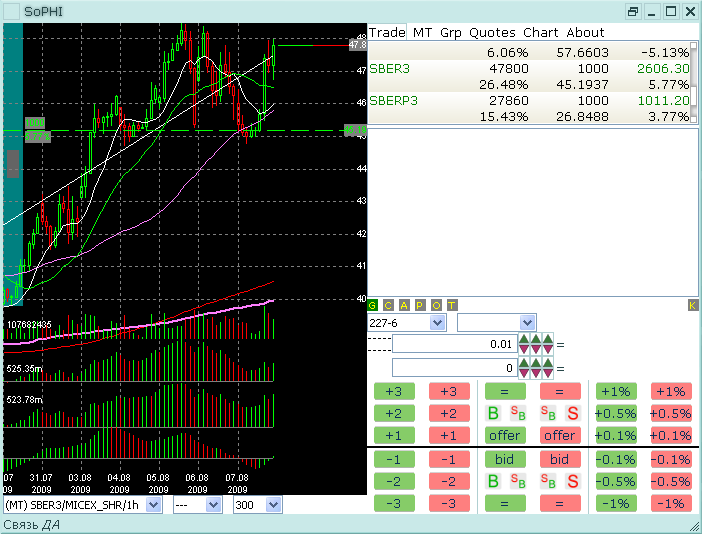The height and width of the screenshot is (534, 702).
Task: Open the Trade tab
Action: click(387, 32)
